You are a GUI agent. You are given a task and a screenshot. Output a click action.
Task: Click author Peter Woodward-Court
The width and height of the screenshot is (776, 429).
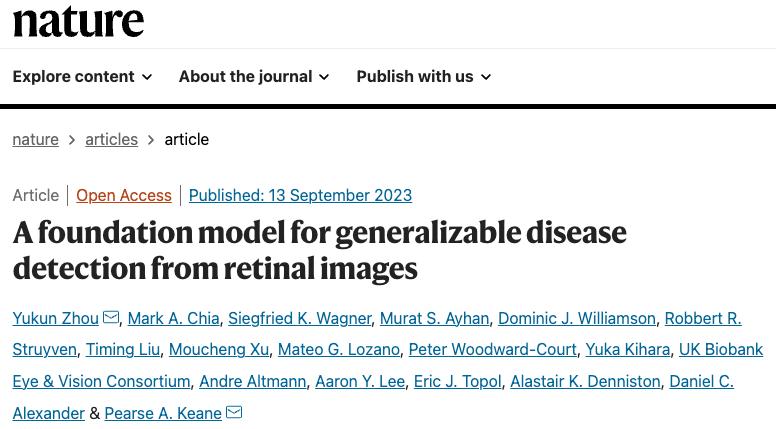click(493, 349)
